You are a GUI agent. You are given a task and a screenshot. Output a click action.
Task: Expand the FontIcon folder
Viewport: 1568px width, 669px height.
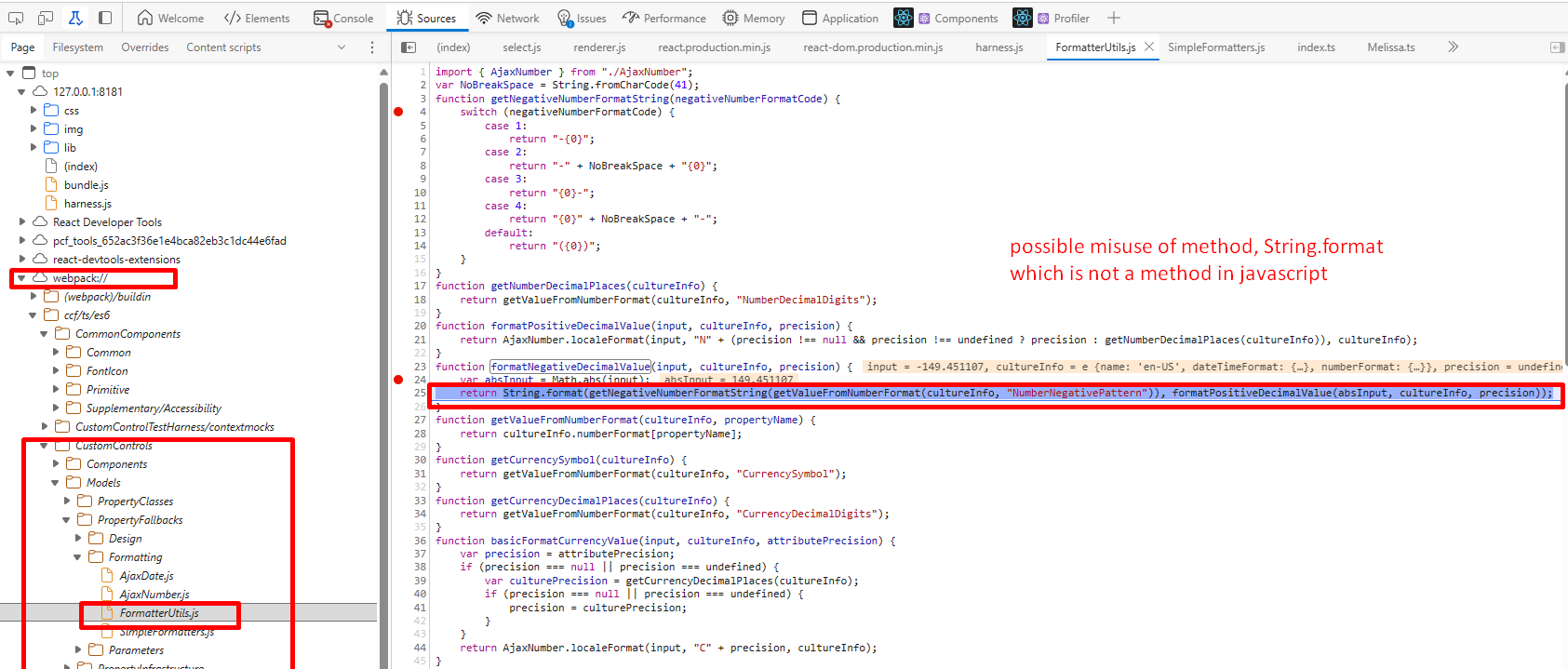coord(56,371)
